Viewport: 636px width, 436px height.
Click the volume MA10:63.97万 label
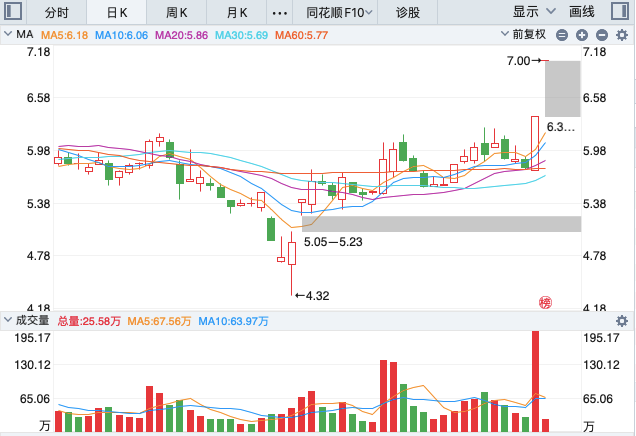[233, 322]
